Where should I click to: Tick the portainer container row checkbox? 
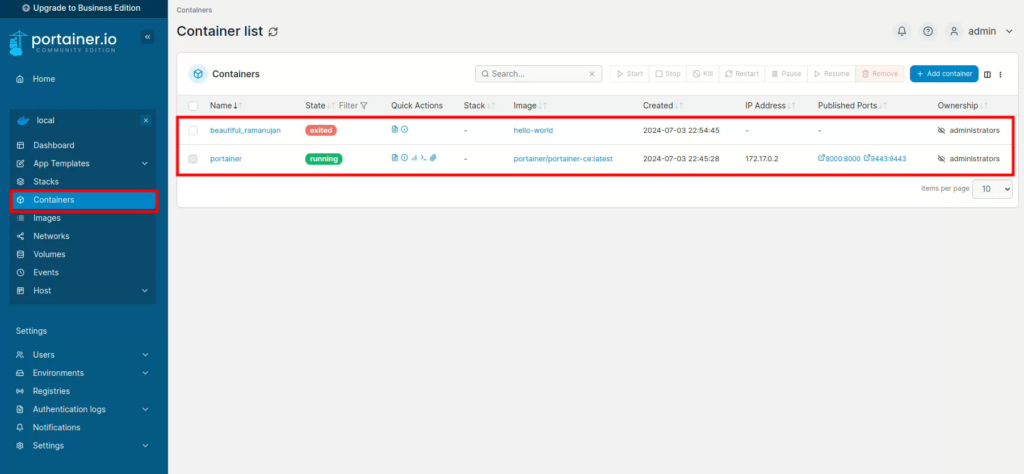pos(193,158)
